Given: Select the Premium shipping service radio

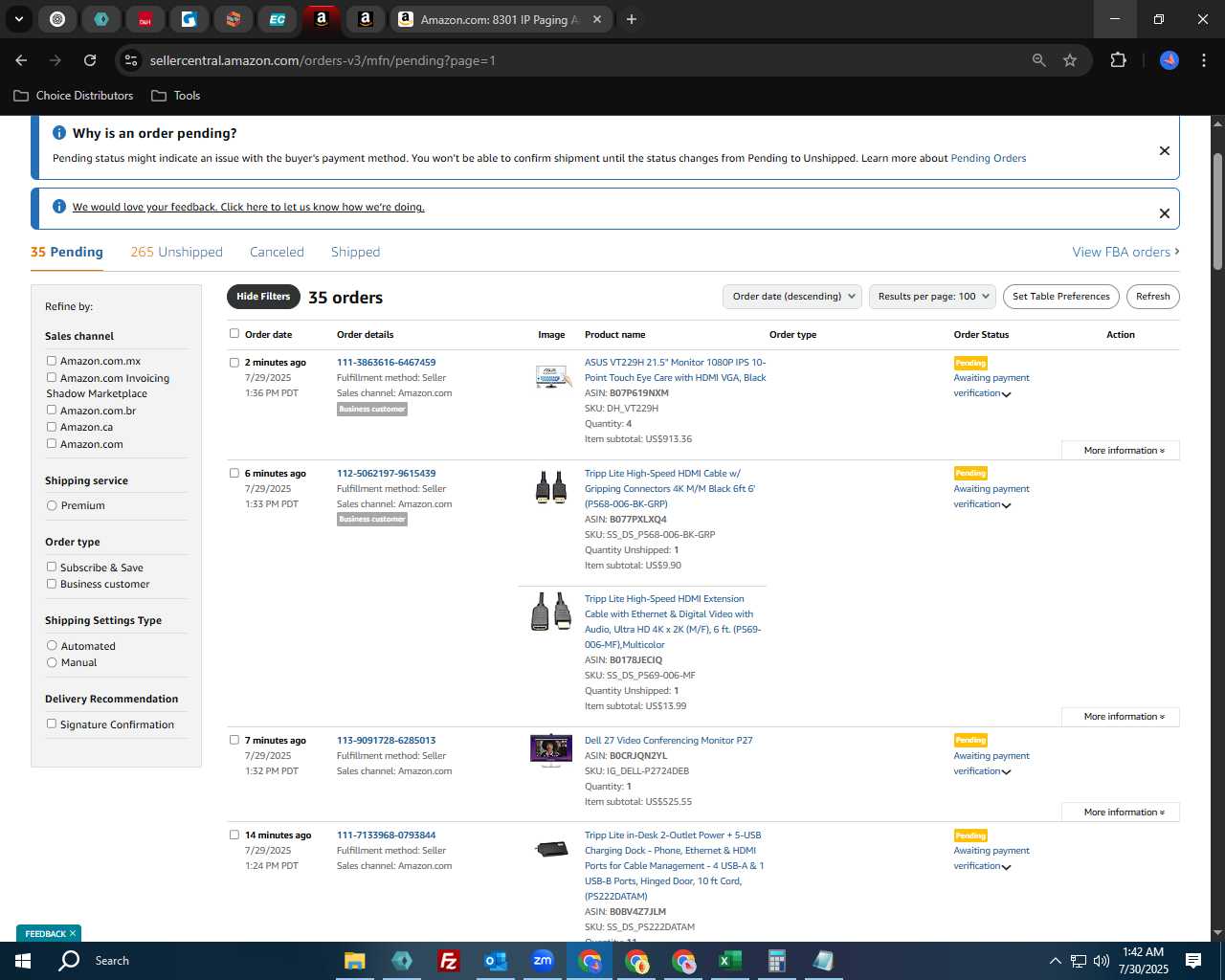Looking at the screenshot, I should (x=52, y=505).
